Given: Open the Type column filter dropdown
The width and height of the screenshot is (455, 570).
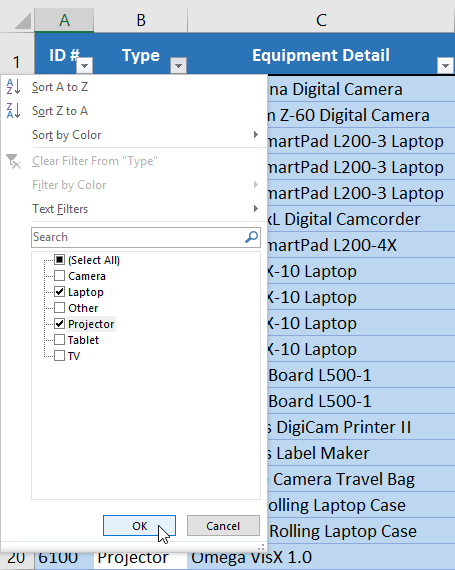Looking at the screenshot, I should [178, 66].
